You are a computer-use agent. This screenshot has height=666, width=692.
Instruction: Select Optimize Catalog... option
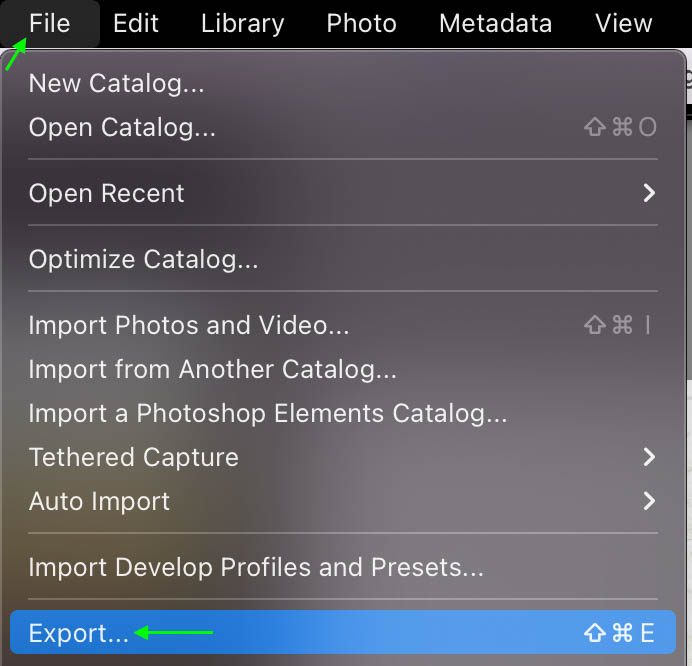coord(343,259)
